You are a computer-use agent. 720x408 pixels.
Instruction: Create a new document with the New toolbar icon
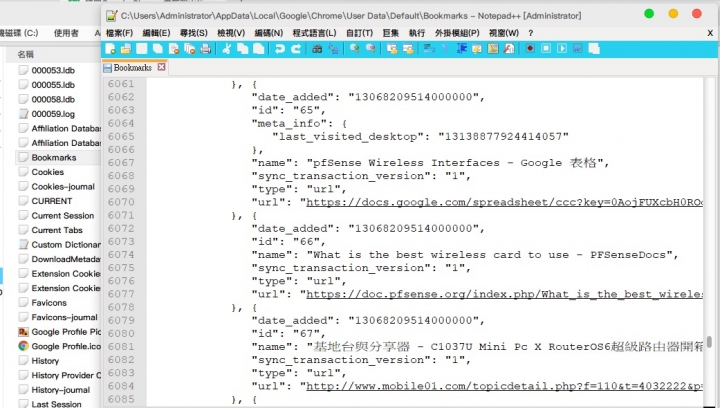click(x=111, y=49)
